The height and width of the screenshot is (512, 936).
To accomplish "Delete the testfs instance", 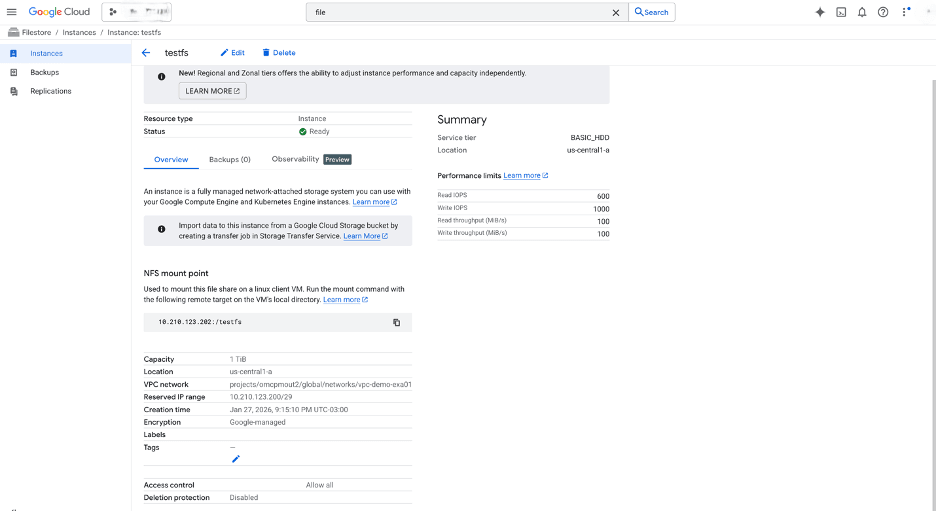I will click(279, 53).
